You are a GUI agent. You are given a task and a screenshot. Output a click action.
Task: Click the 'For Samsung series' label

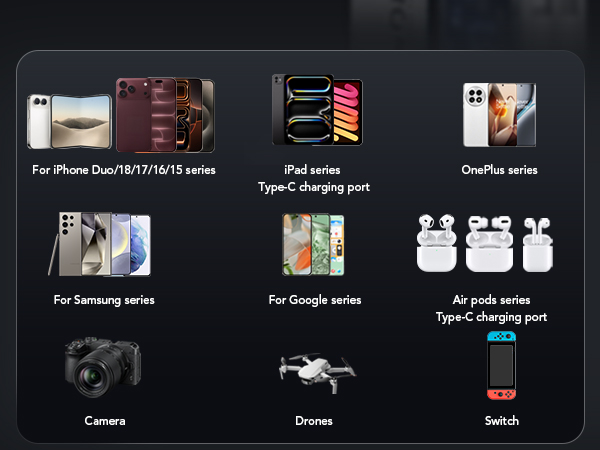[x=104, y=300]
